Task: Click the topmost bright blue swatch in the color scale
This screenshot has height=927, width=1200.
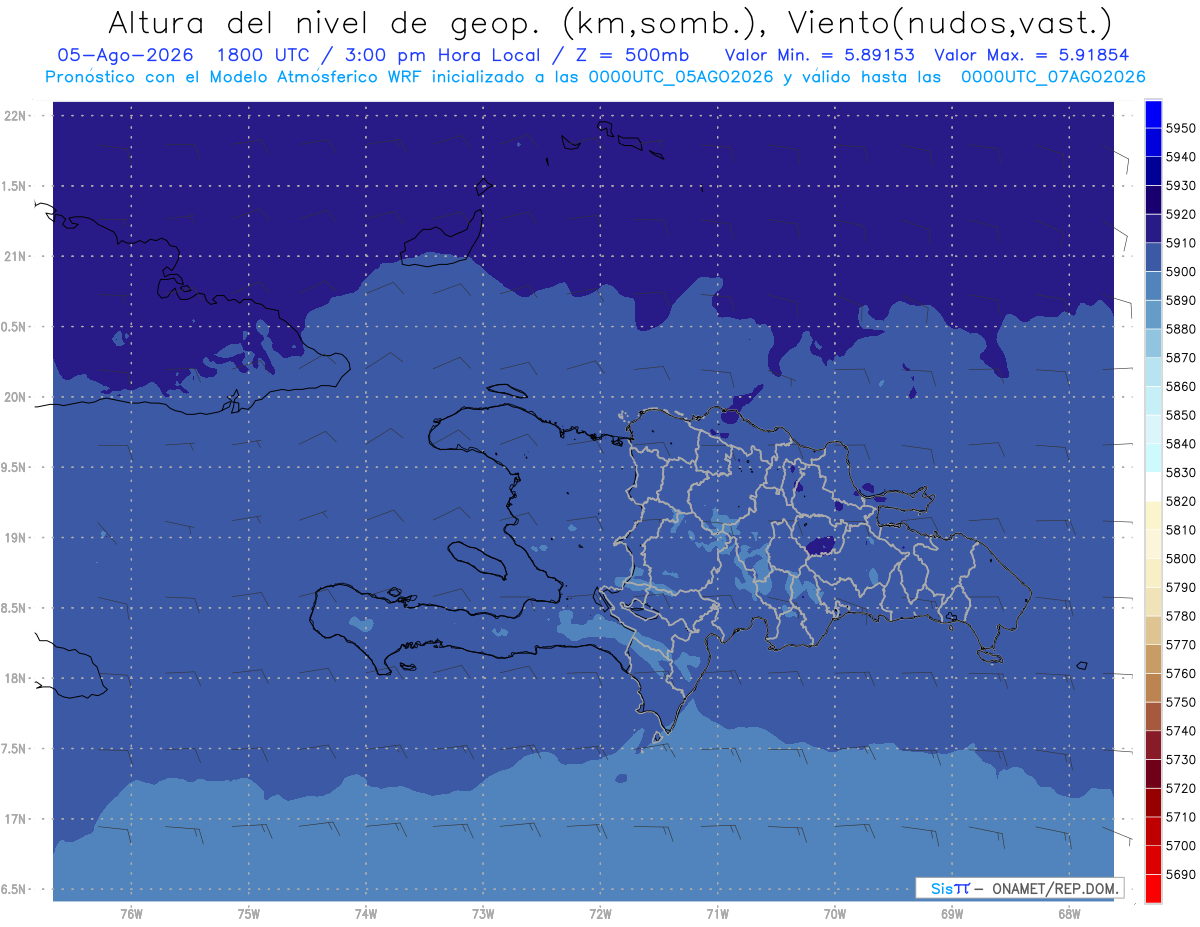Action: click(x=1152, y=114)
